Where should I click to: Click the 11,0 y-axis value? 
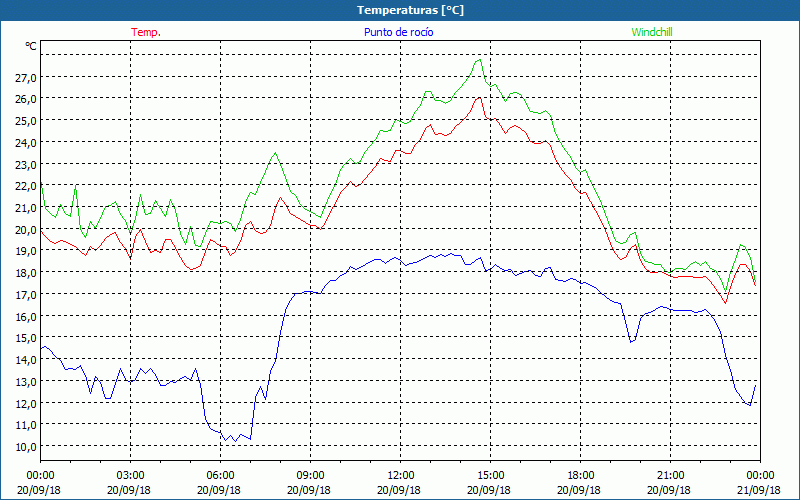click(x=27, y=426)
